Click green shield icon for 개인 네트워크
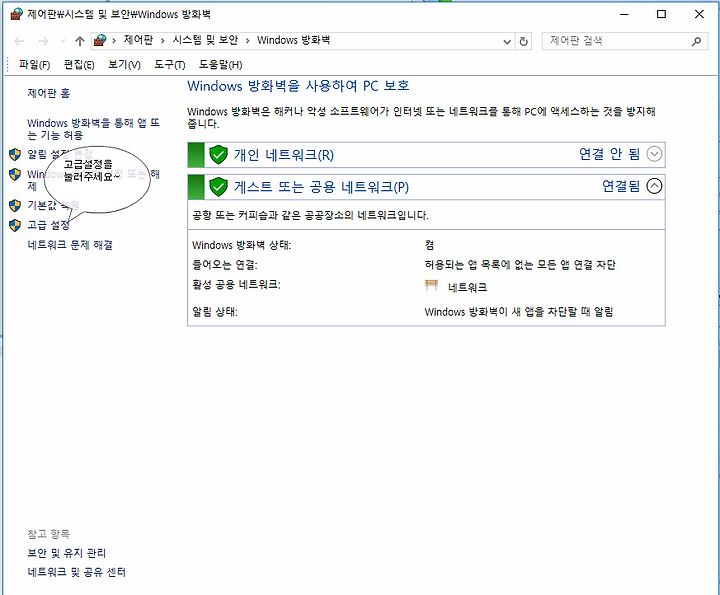 pos(219,155)
